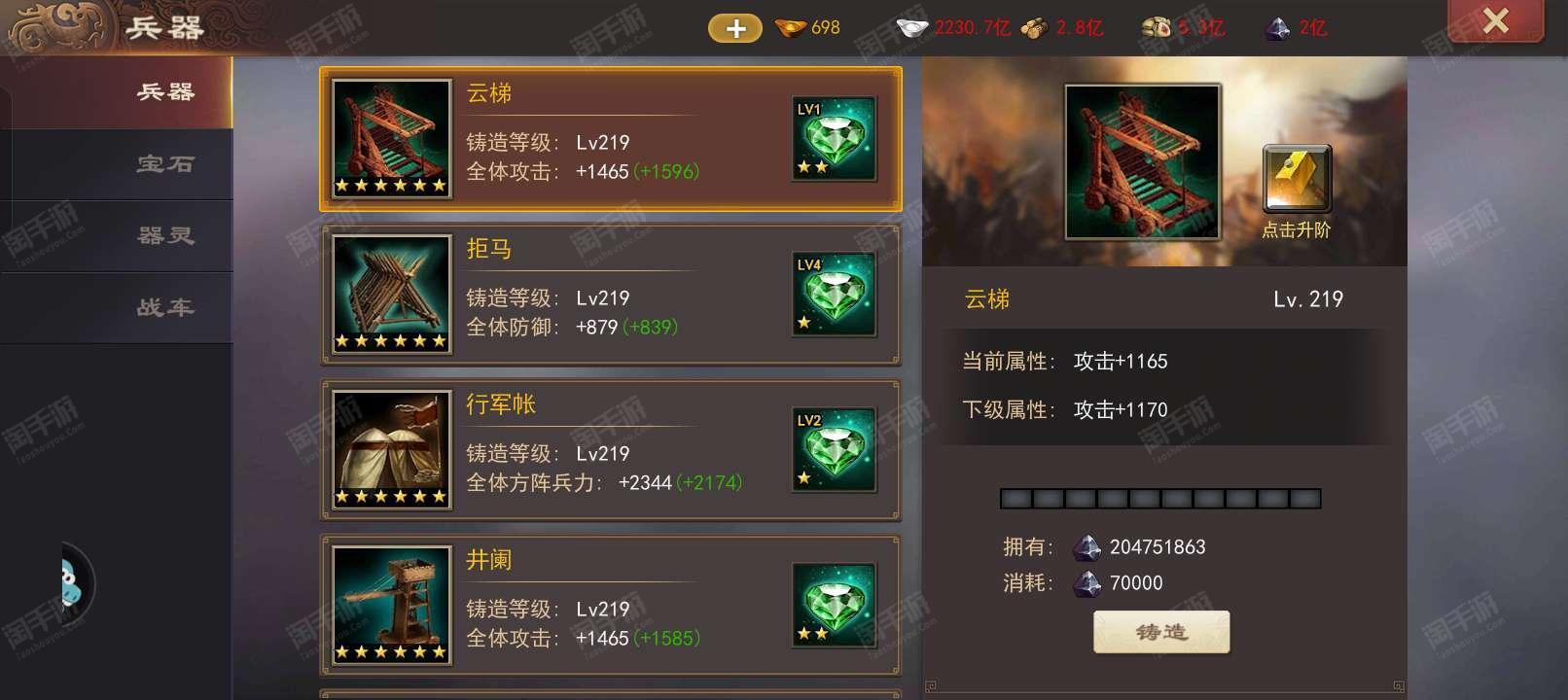The image size is (1568, 700).
Task: Open the LV1 green gem on 云梯
Action: coord(835,139)
